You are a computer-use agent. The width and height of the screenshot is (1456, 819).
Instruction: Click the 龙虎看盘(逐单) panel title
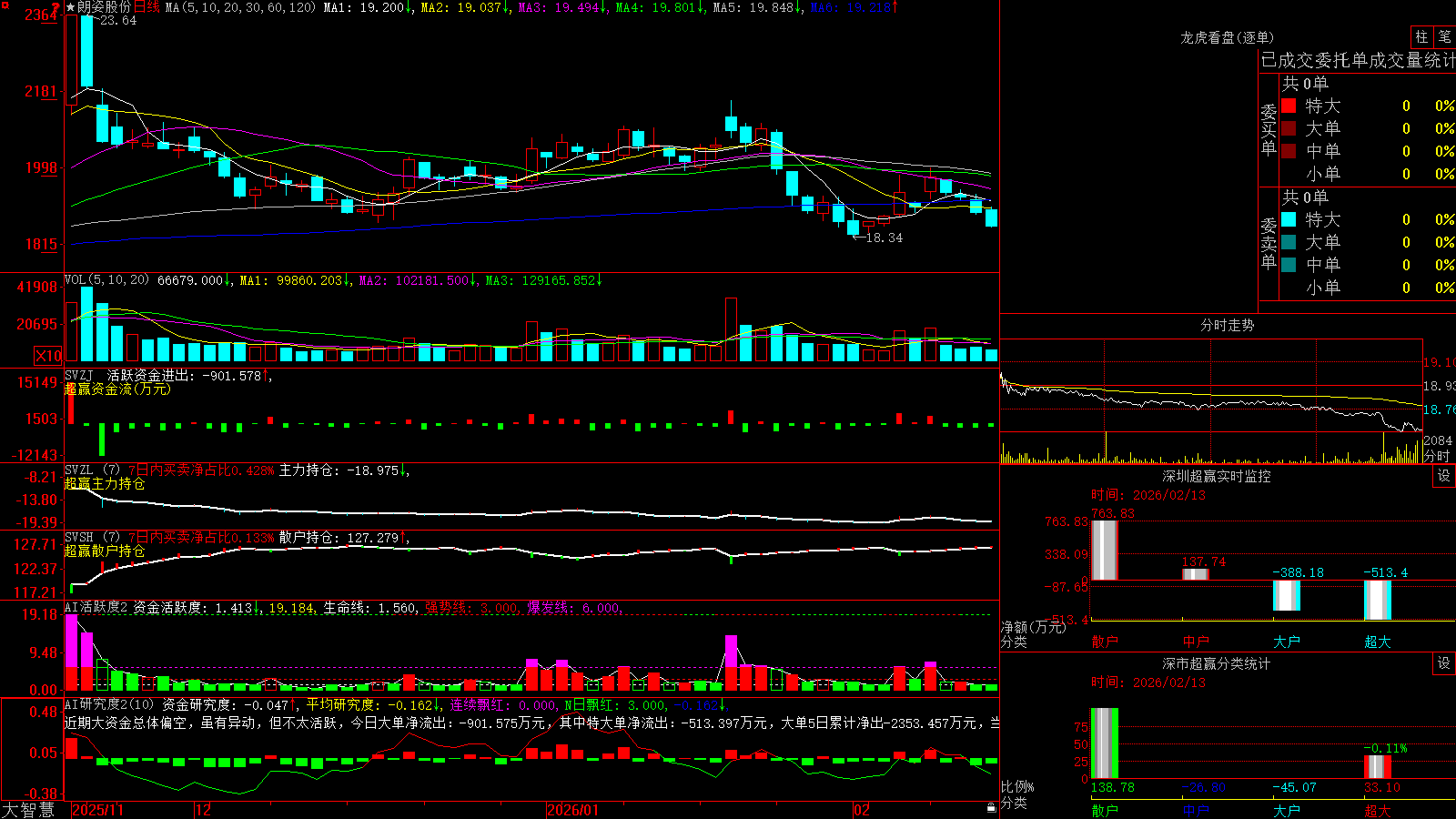pos(1228,37)
